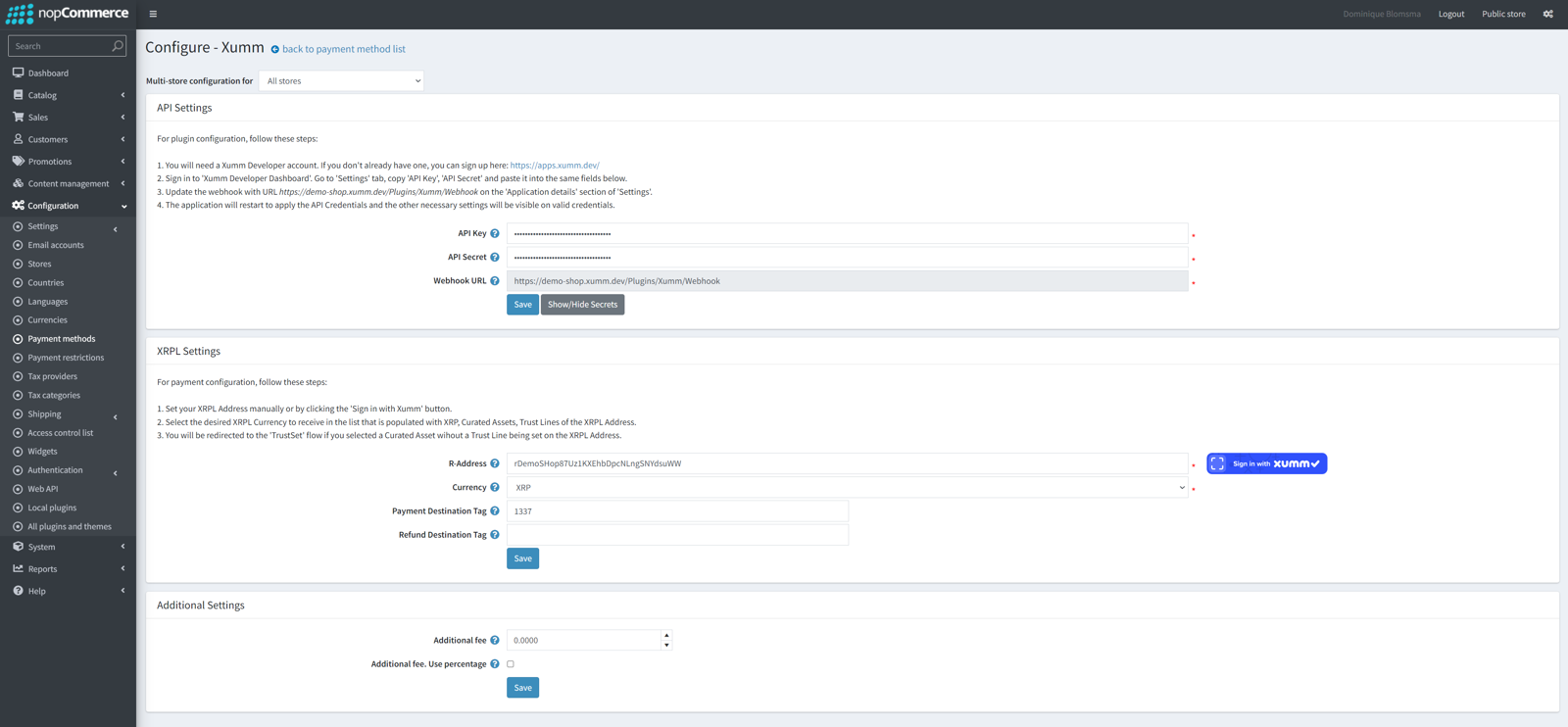Save the XRPL Settings
This screenshot has width=1568, height=727.
click(522, 558)
